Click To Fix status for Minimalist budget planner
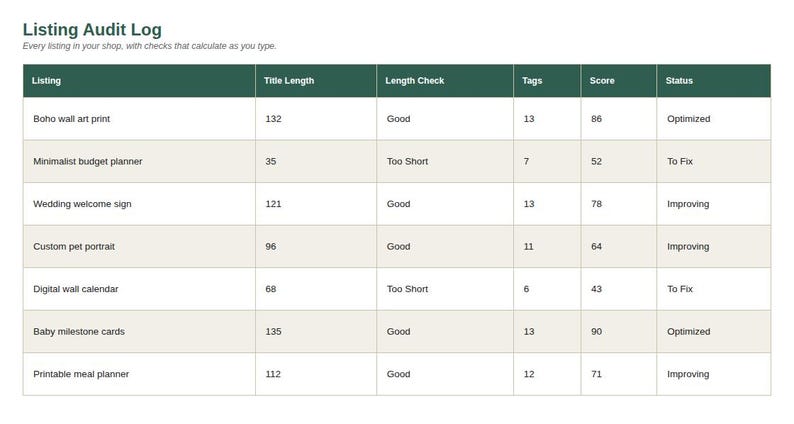Screen dimensions: 794x424 tap(680, 162)
